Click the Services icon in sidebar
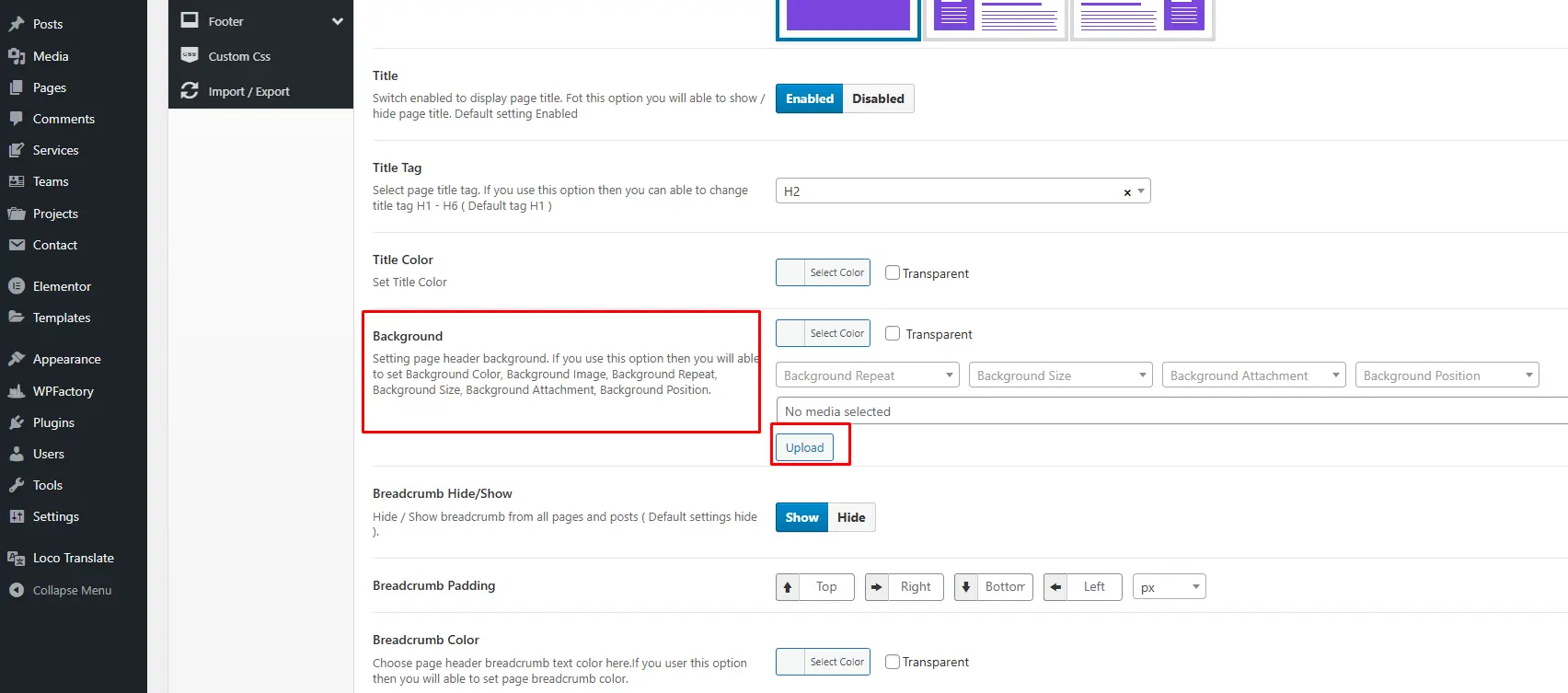Image resolution: width=1568 pixels, height=693 pixels. 17,150
